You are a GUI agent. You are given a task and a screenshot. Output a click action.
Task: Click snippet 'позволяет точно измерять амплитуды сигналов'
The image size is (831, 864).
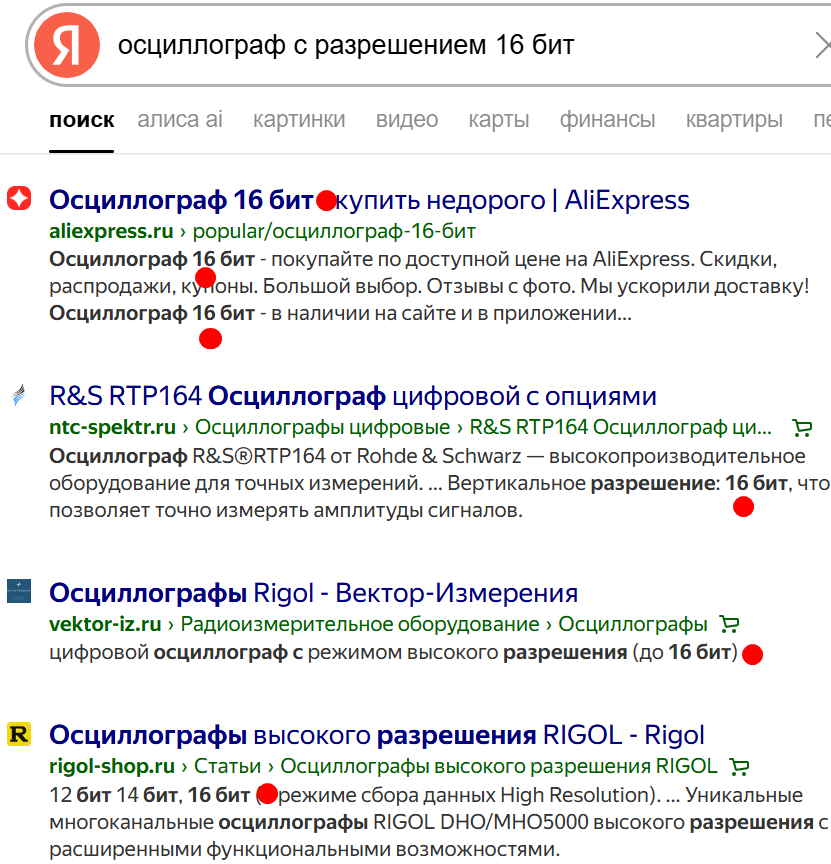(285, 511)
